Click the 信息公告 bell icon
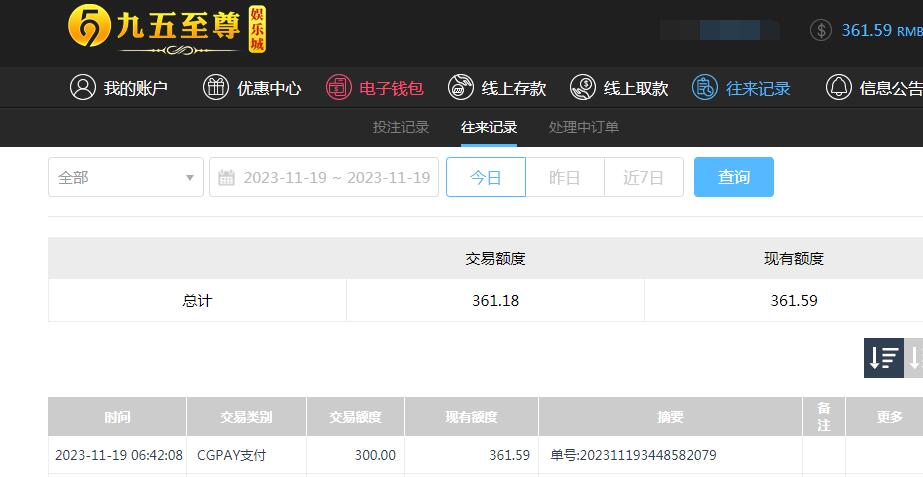This screenshot has width=923, height=477. 838,88
